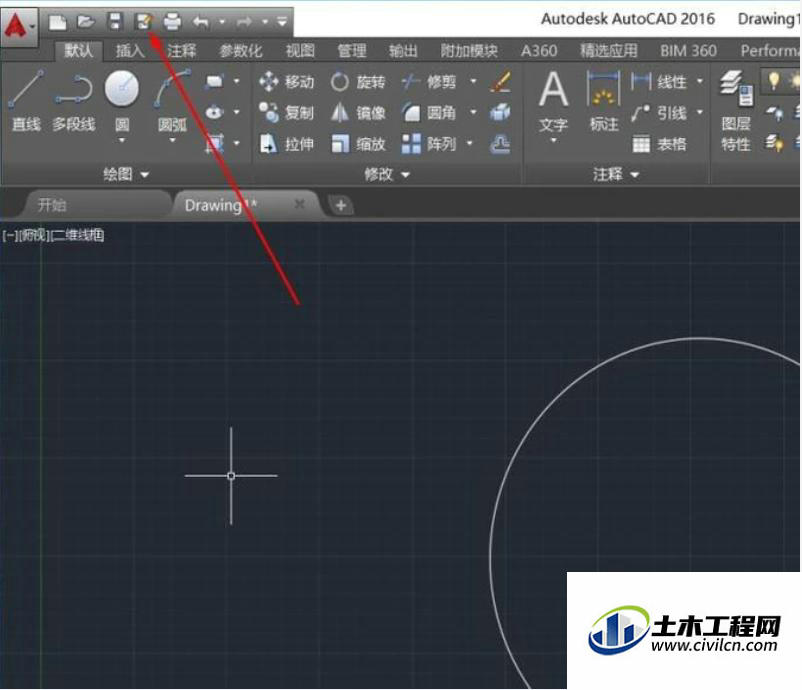The height and width of the screenshot is (690, 802).
Task: Expand the 注释 panel
Action: [616, 174]
